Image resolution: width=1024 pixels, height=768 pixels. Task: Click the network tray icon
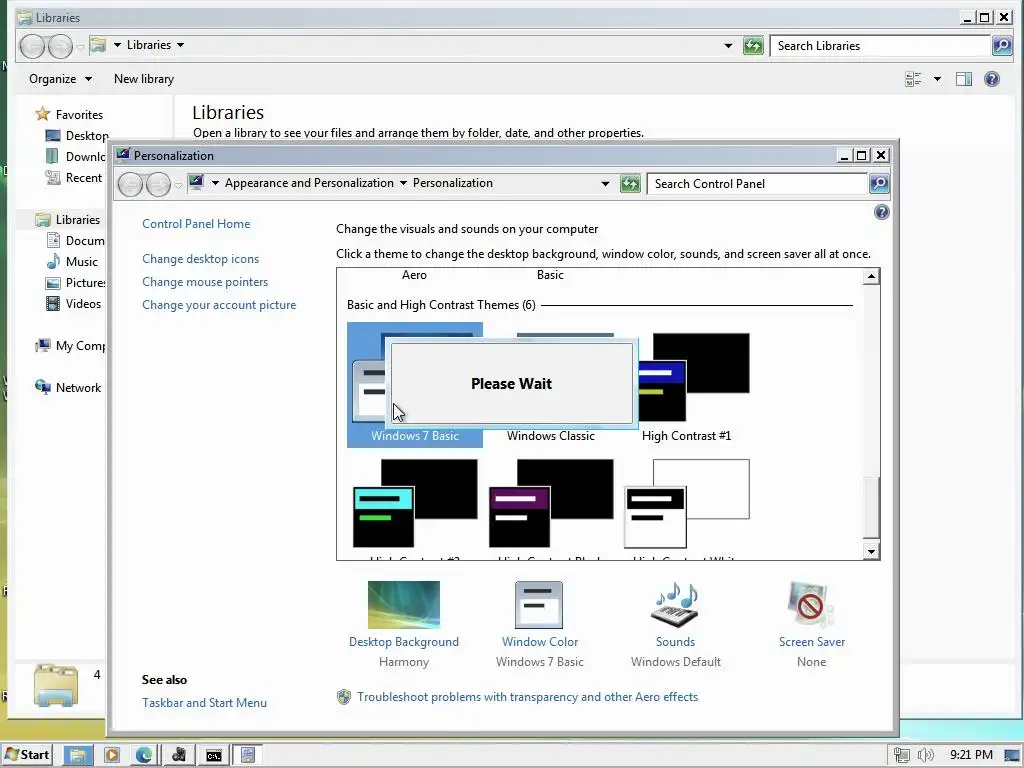tap(902, 755)
